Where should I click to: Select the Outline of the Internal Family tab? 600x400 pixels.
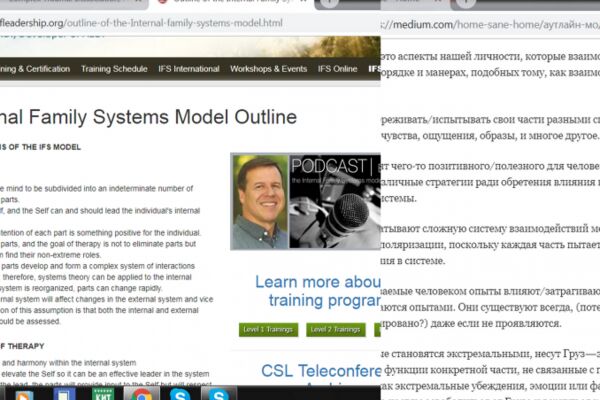230,3
